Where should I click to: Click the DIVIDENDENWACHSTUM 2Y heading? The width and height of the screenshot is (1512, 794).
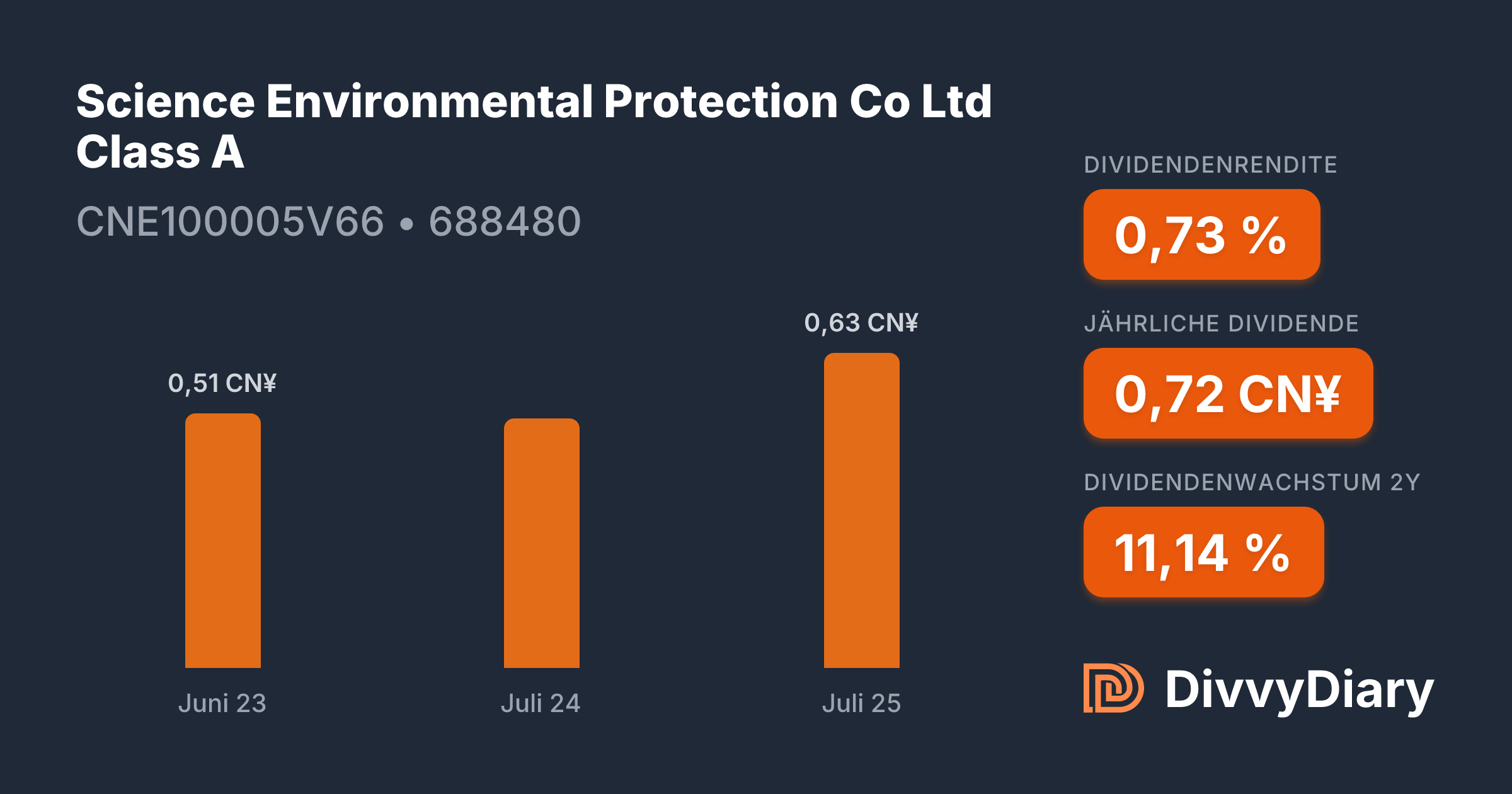pos(1252,483)
